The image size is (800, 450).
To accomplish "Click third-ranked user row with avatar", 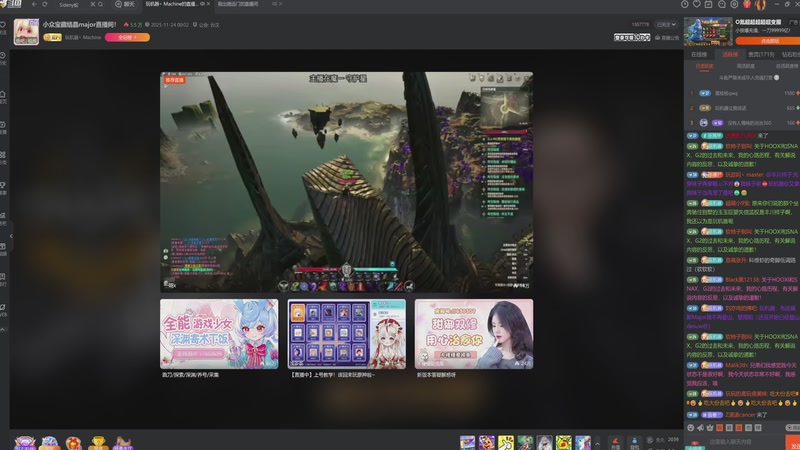I will (x=742, y=123).
